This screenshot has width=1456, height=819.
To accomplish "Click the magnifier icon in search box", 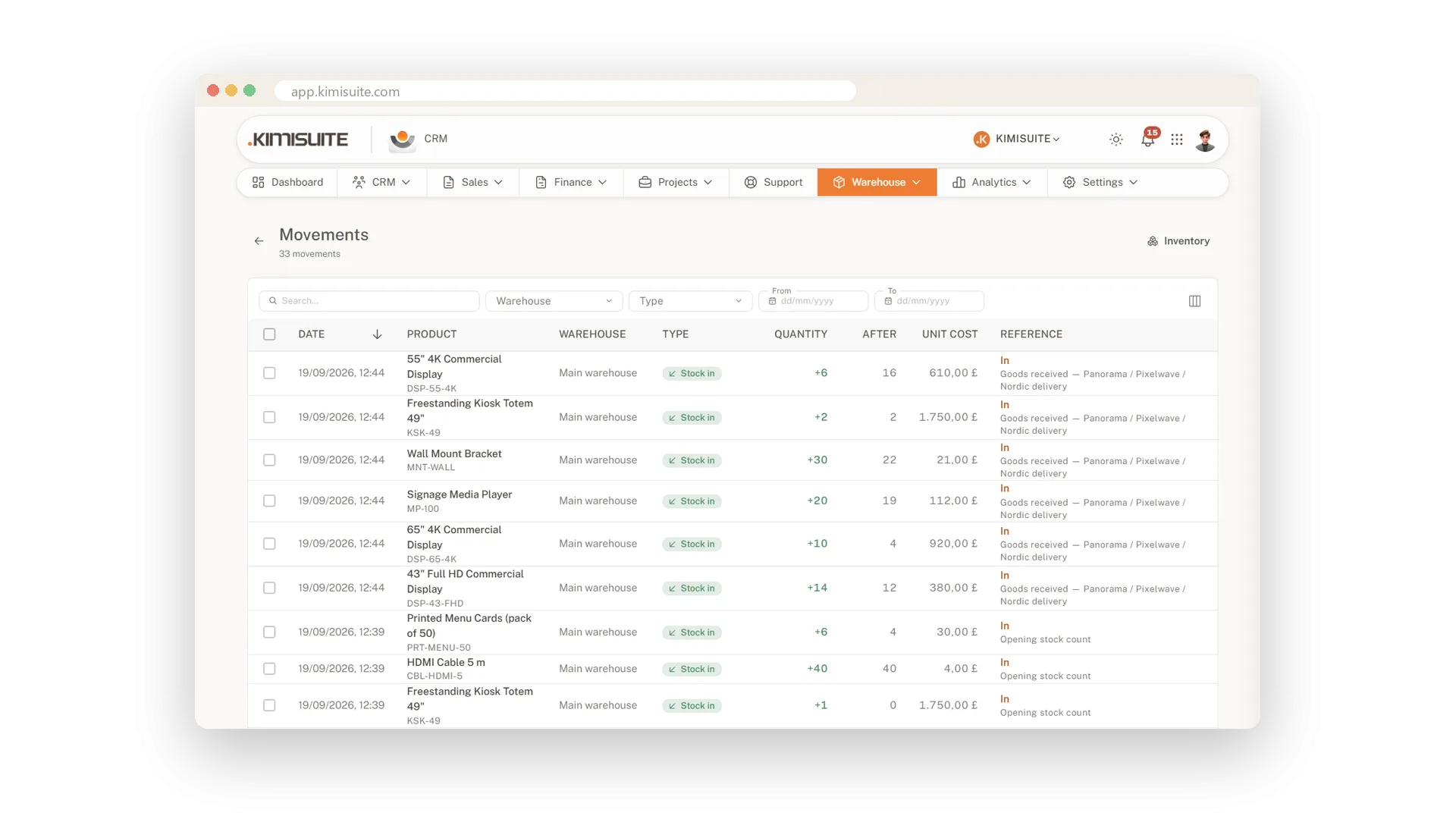I will point(273,301).
